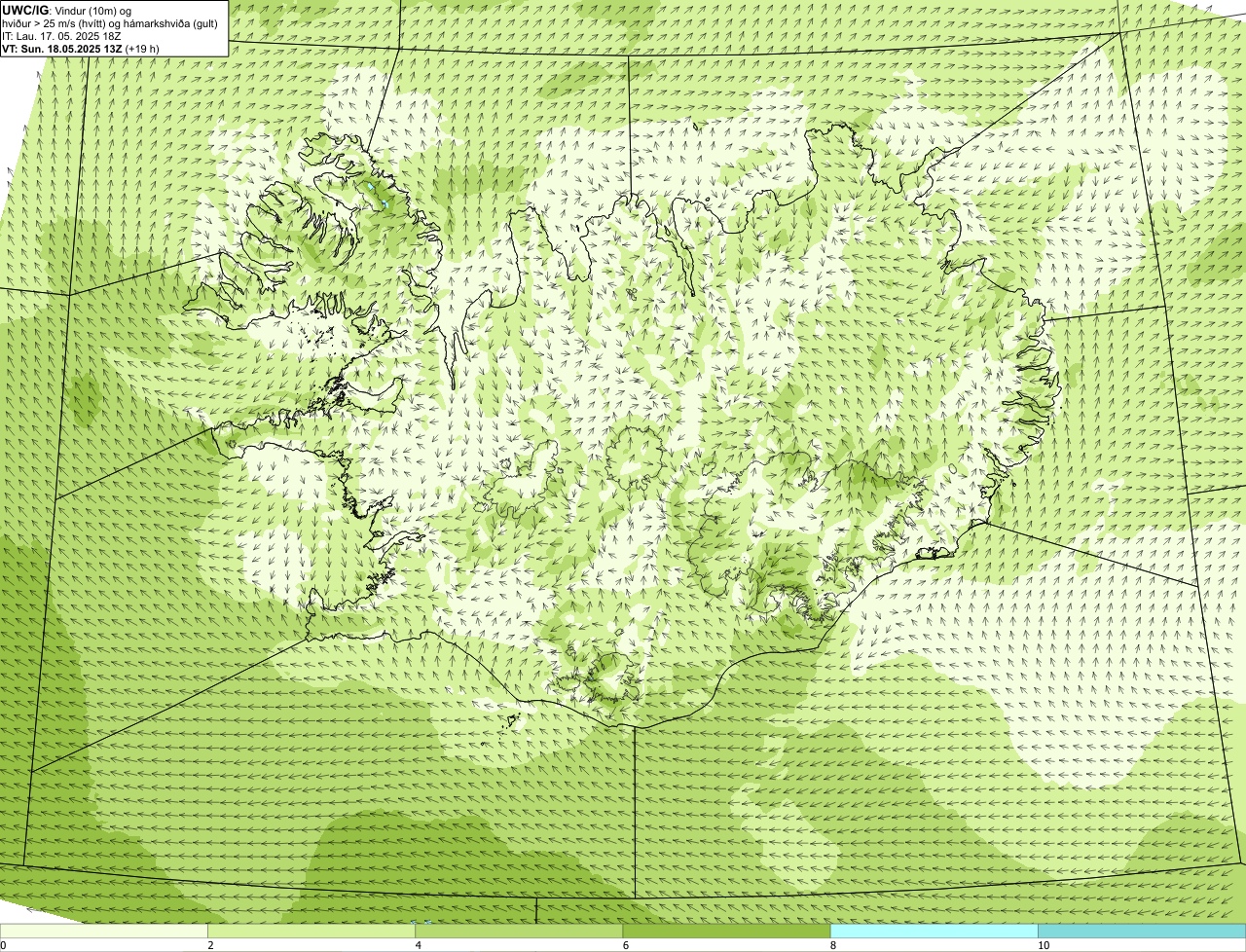Click the legend label '4'
Image resolution: width=1246 pixels, height=952 pixels.
pos(419,945)
